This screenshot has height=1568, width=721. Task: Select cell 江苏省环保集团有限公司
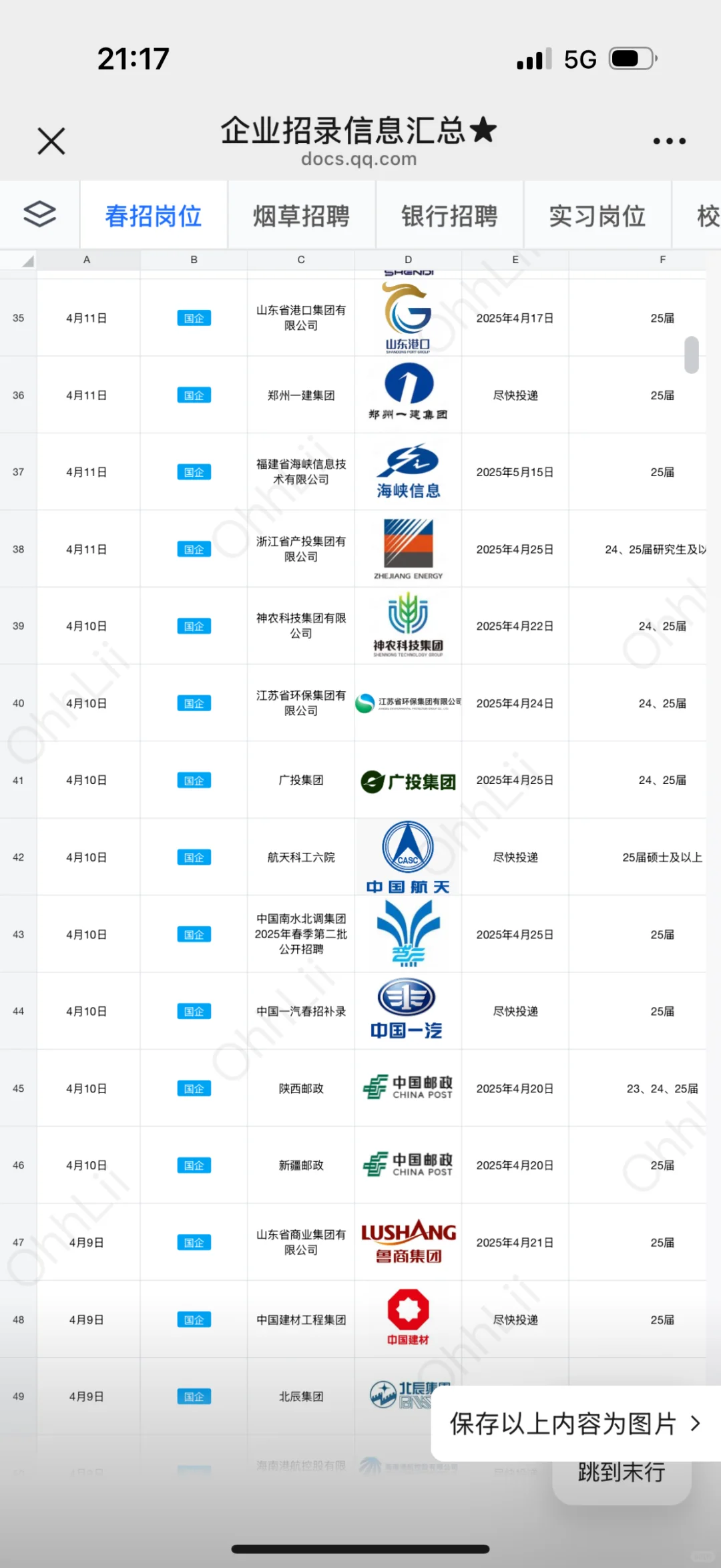(301, 703)
